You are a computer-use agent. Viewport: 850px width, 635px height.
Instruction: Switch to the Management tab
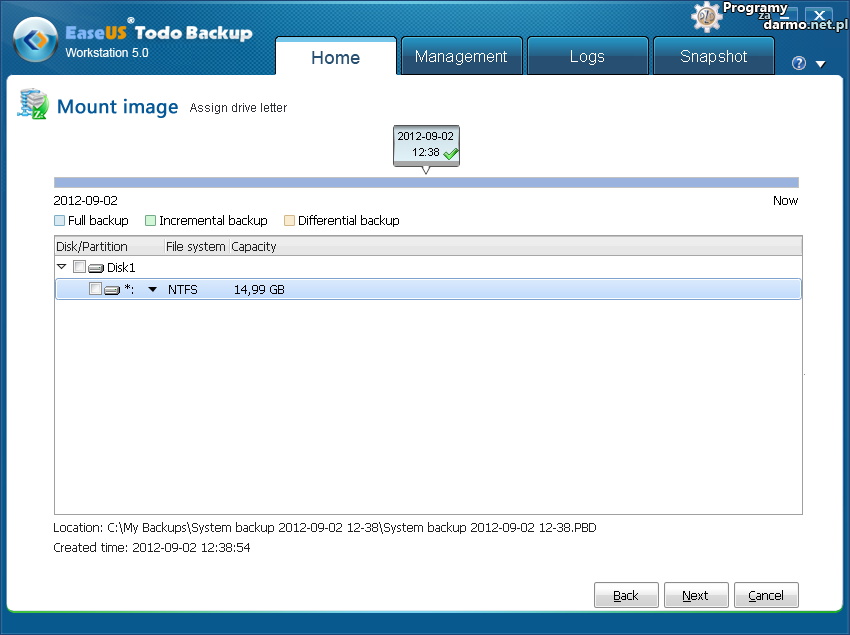tap(461, 57)
